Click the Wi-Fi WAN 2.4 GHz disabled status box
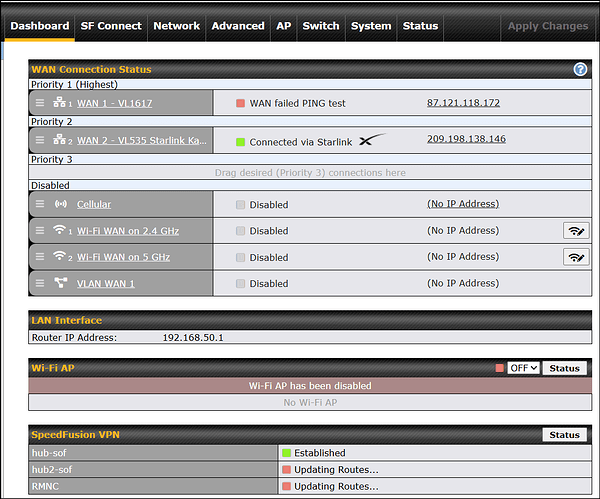Screen dimensions: 600x499 240,231
